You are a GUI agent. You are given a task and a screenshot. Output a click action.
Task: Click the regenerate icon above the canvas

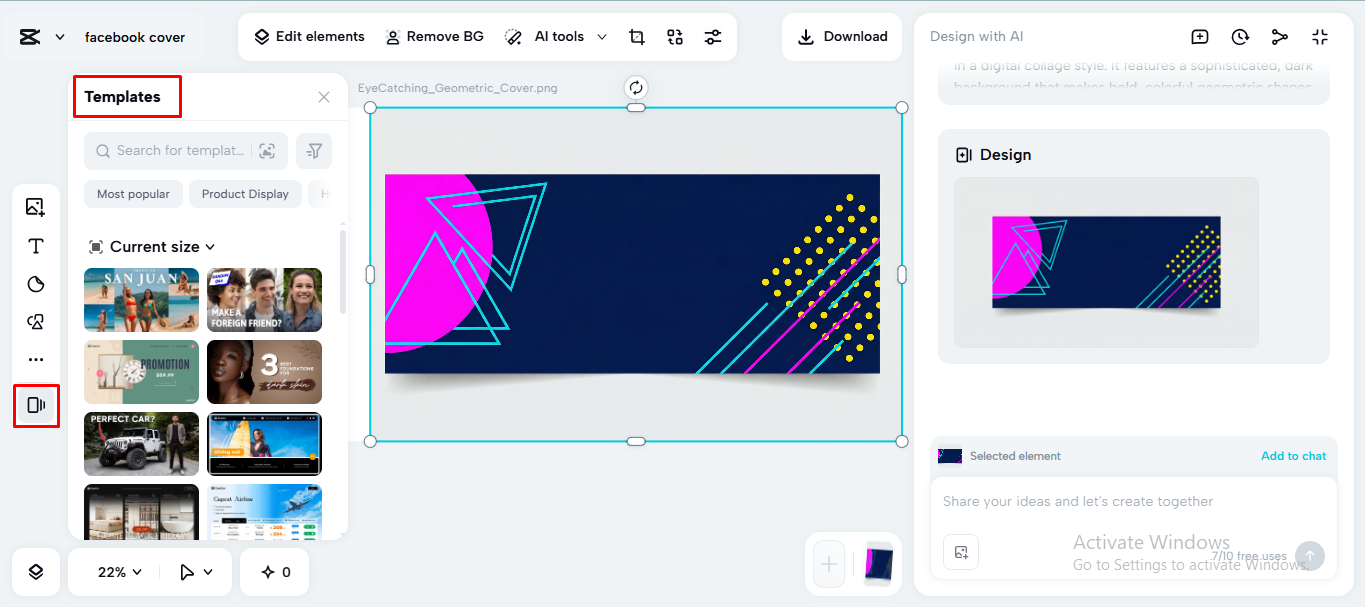pyautogui.click(x=636, y=87)
